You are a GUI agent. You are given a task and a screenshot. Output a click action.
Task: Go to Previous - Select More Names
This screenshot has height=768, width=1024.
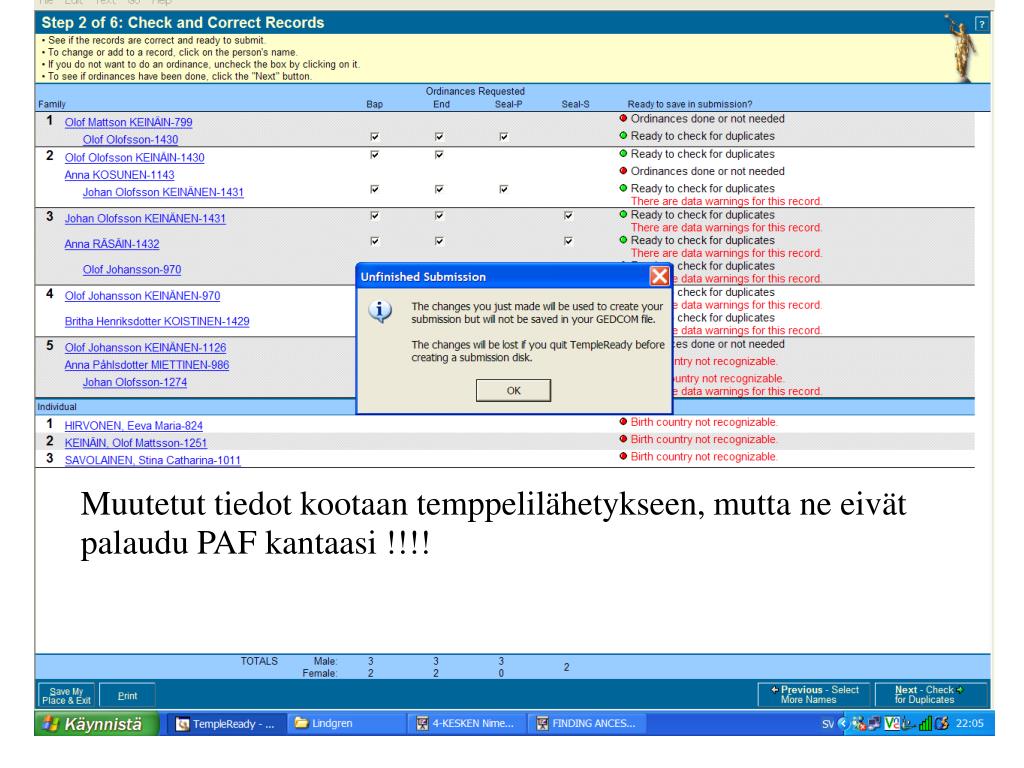[x=814, y=694]
